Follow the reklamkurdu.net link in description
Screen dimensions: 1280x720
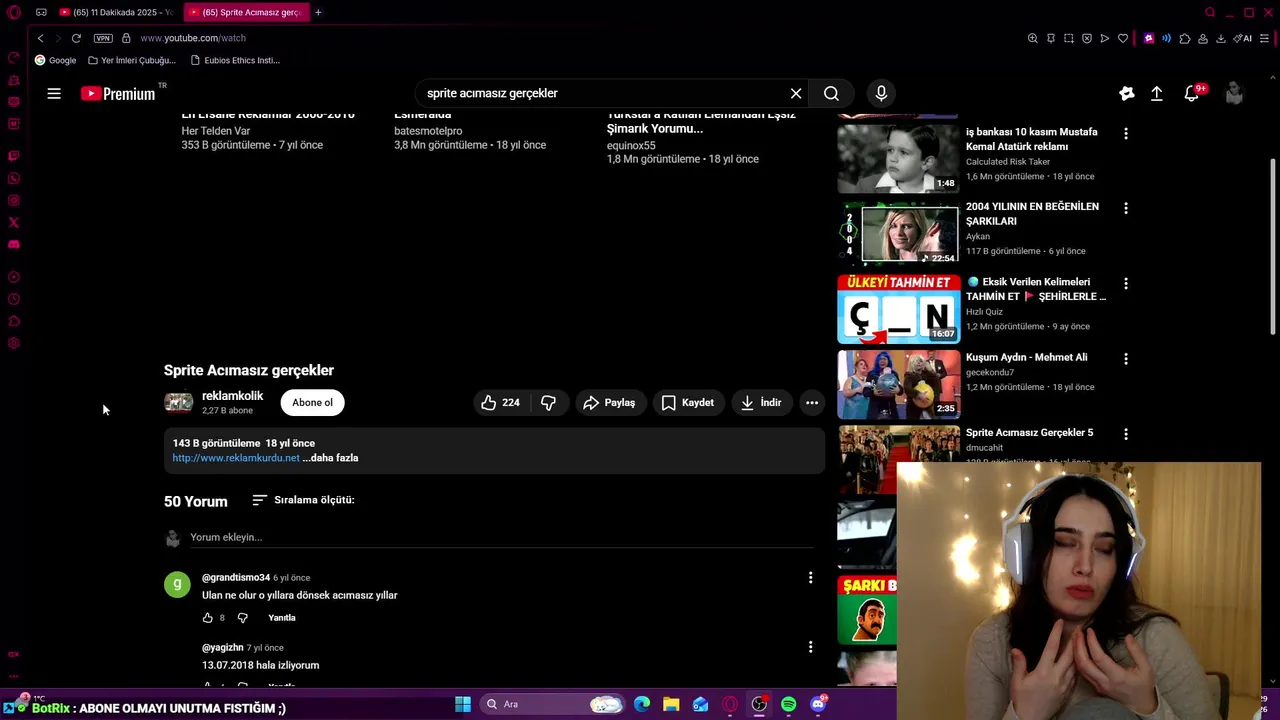[236, 458]
